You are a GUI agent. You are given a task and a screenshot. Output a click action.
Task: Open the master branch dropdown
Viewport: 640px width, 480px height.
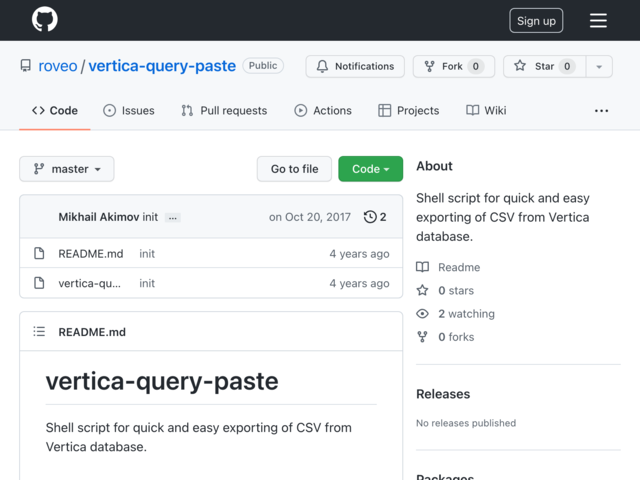pyautogui.click(x=67, y=169)
